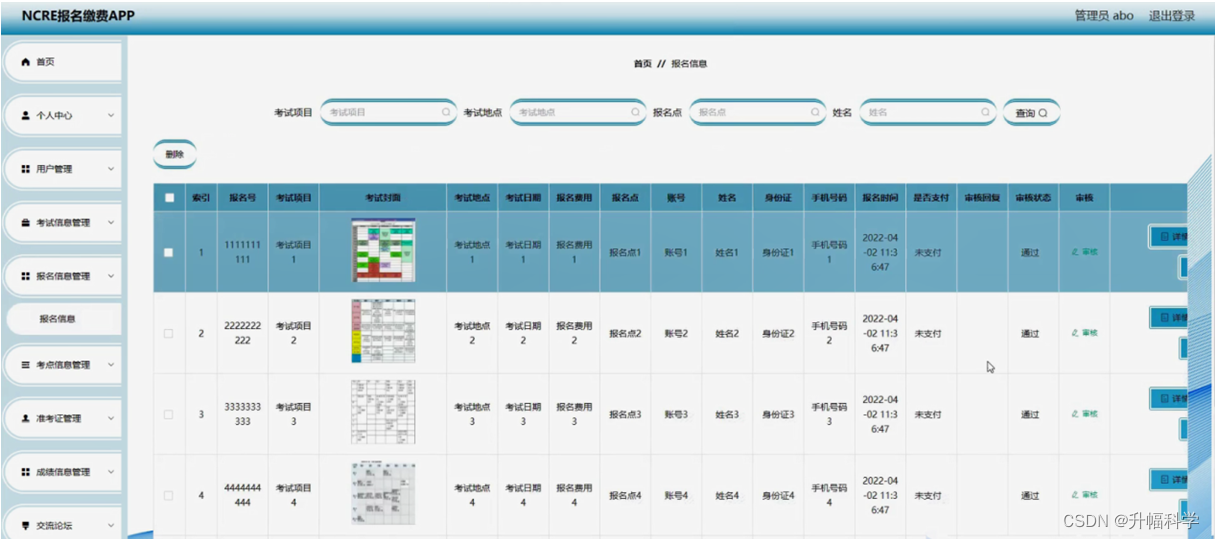Click the 审核 edit icon in row 2

tap(1075, 333)
